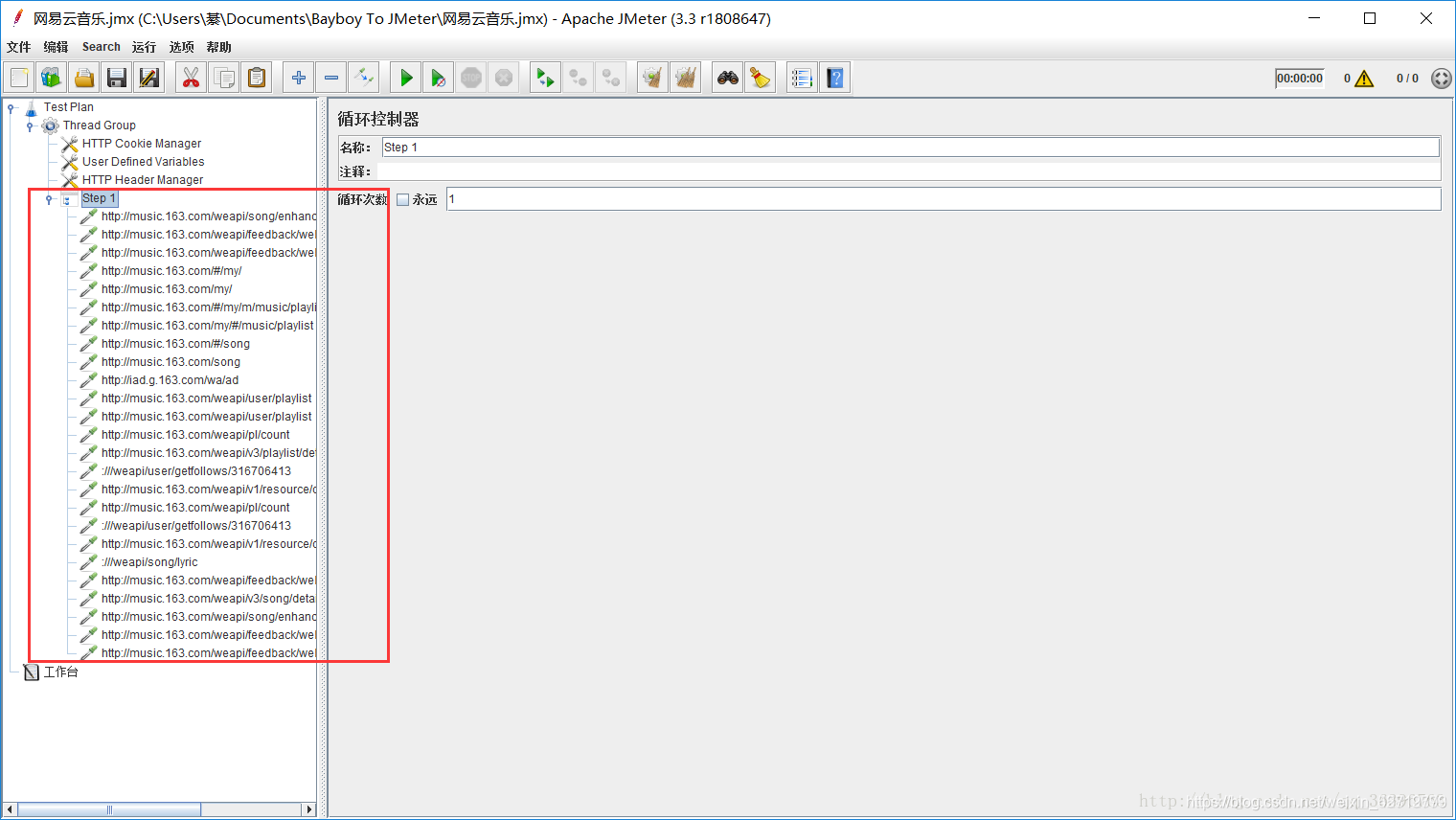Select User Defined Variables in the tree

[x=143, y=162]
